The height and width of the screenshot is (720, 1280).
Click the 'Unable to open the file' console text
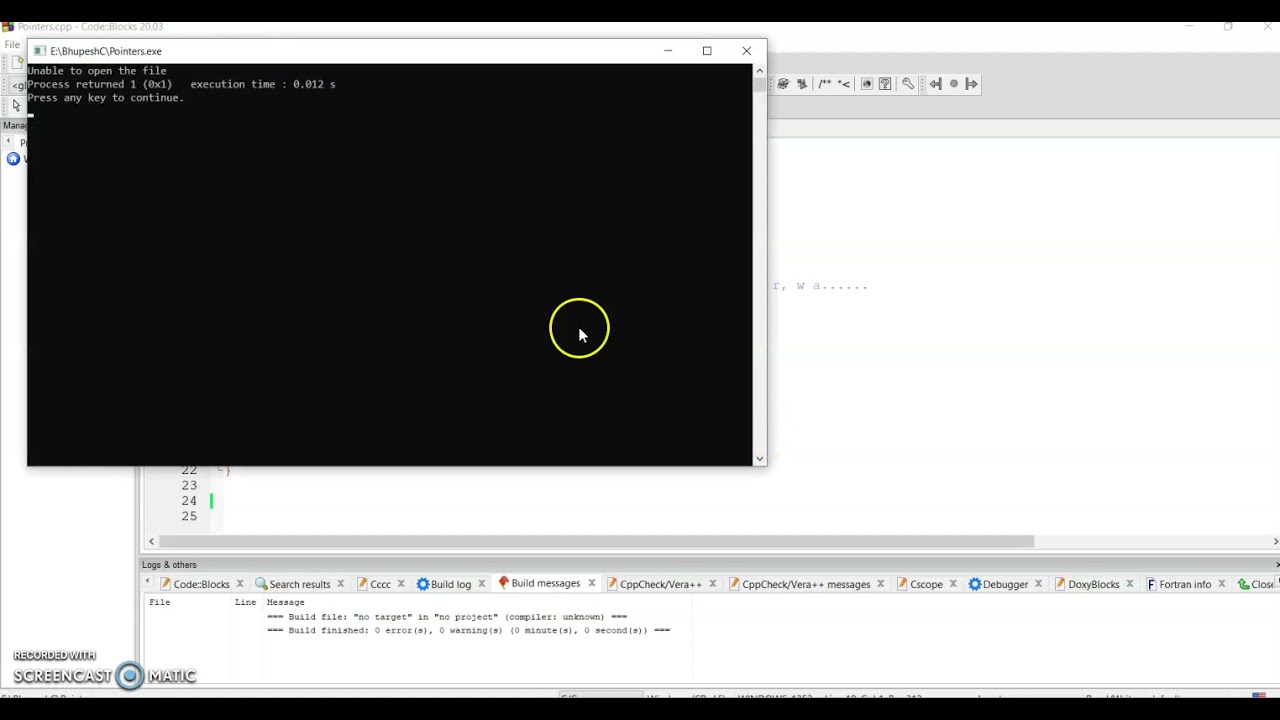click(97, 71)
